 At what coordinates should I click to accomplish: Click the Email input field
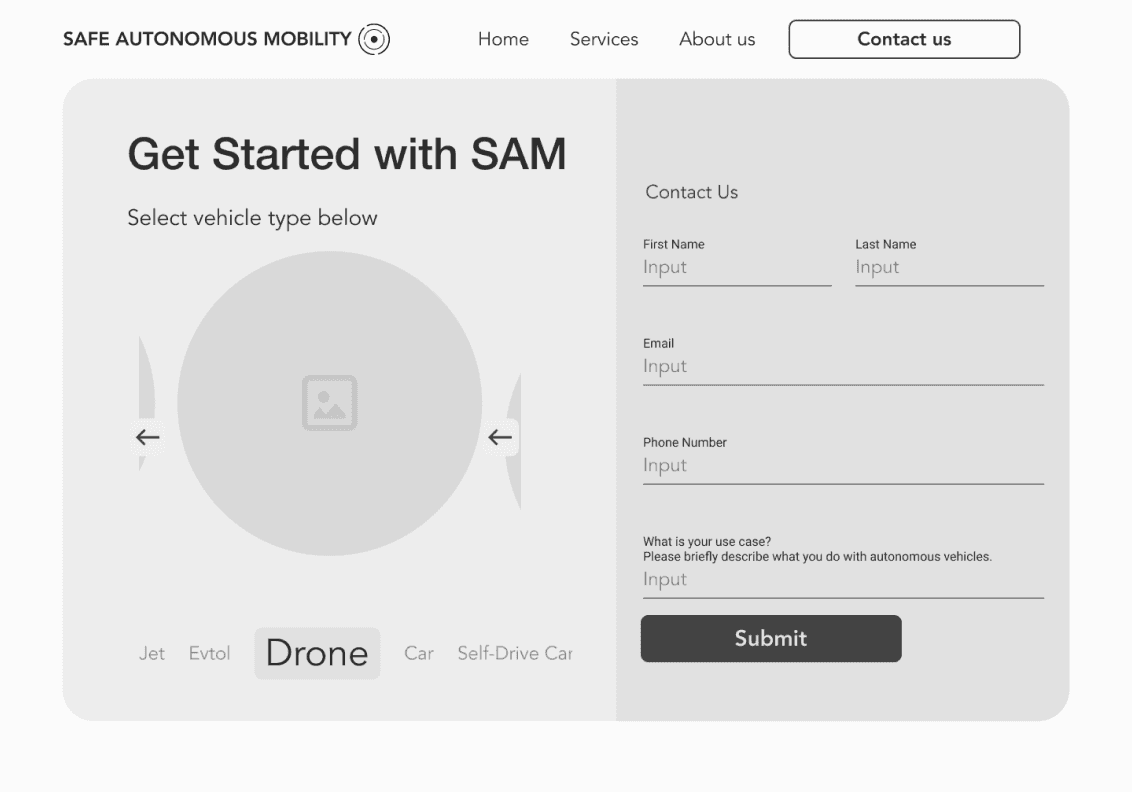[843, 367]
